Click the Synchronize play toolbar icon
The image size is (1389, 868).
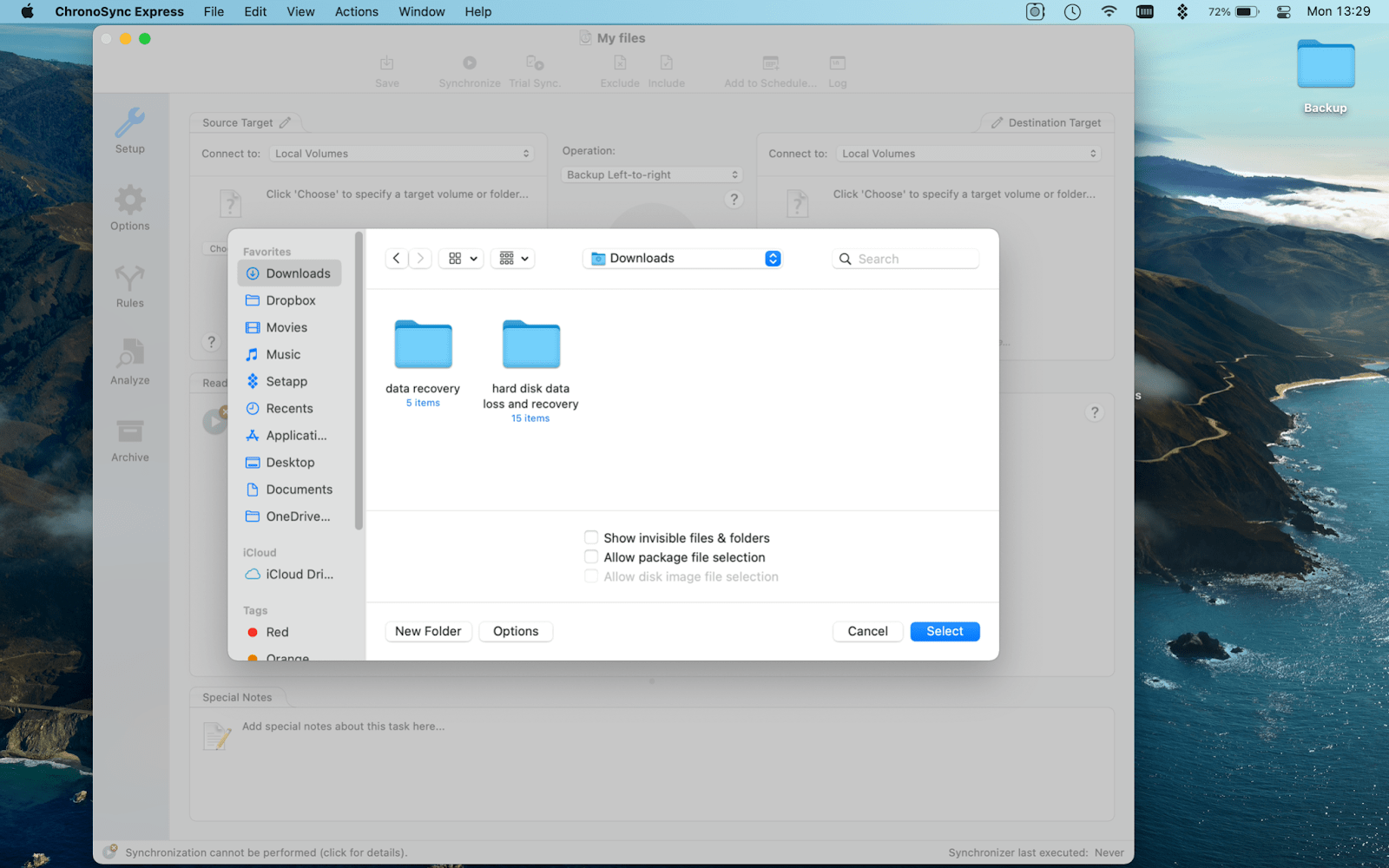470,63
